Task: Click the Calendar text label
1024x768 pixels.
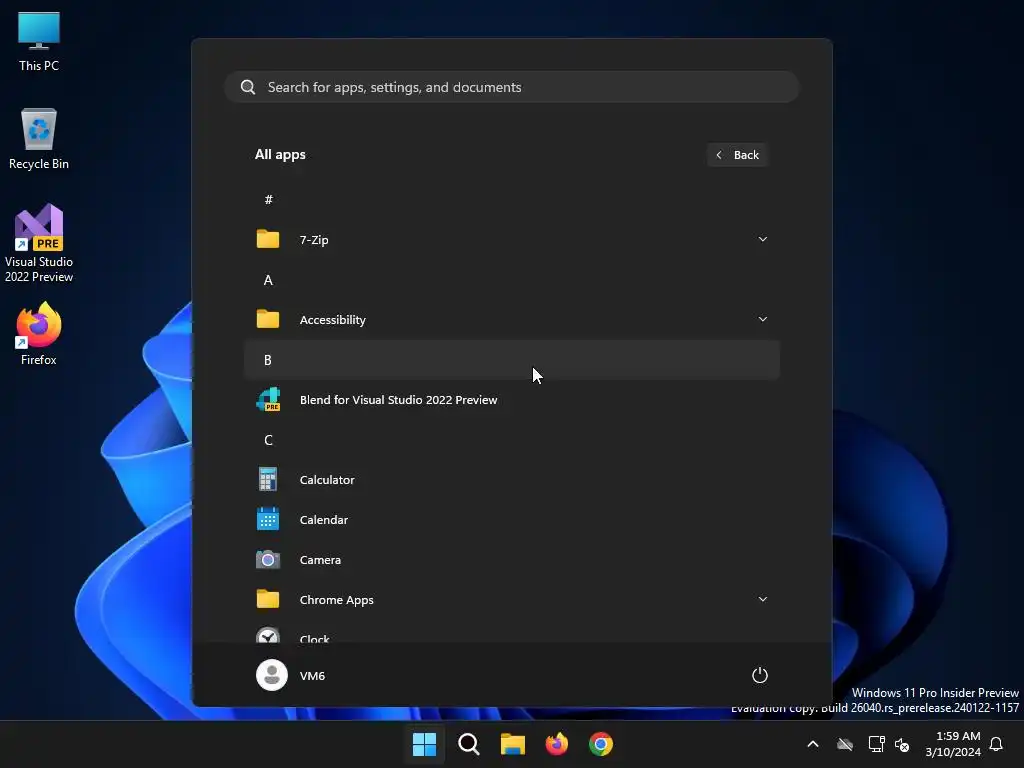Action: [324, 520]
